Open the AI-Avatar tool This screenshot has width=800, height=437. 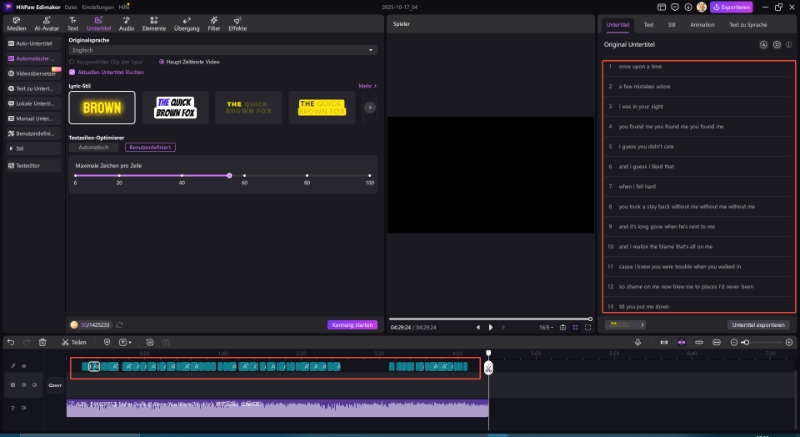click(44, 21)
